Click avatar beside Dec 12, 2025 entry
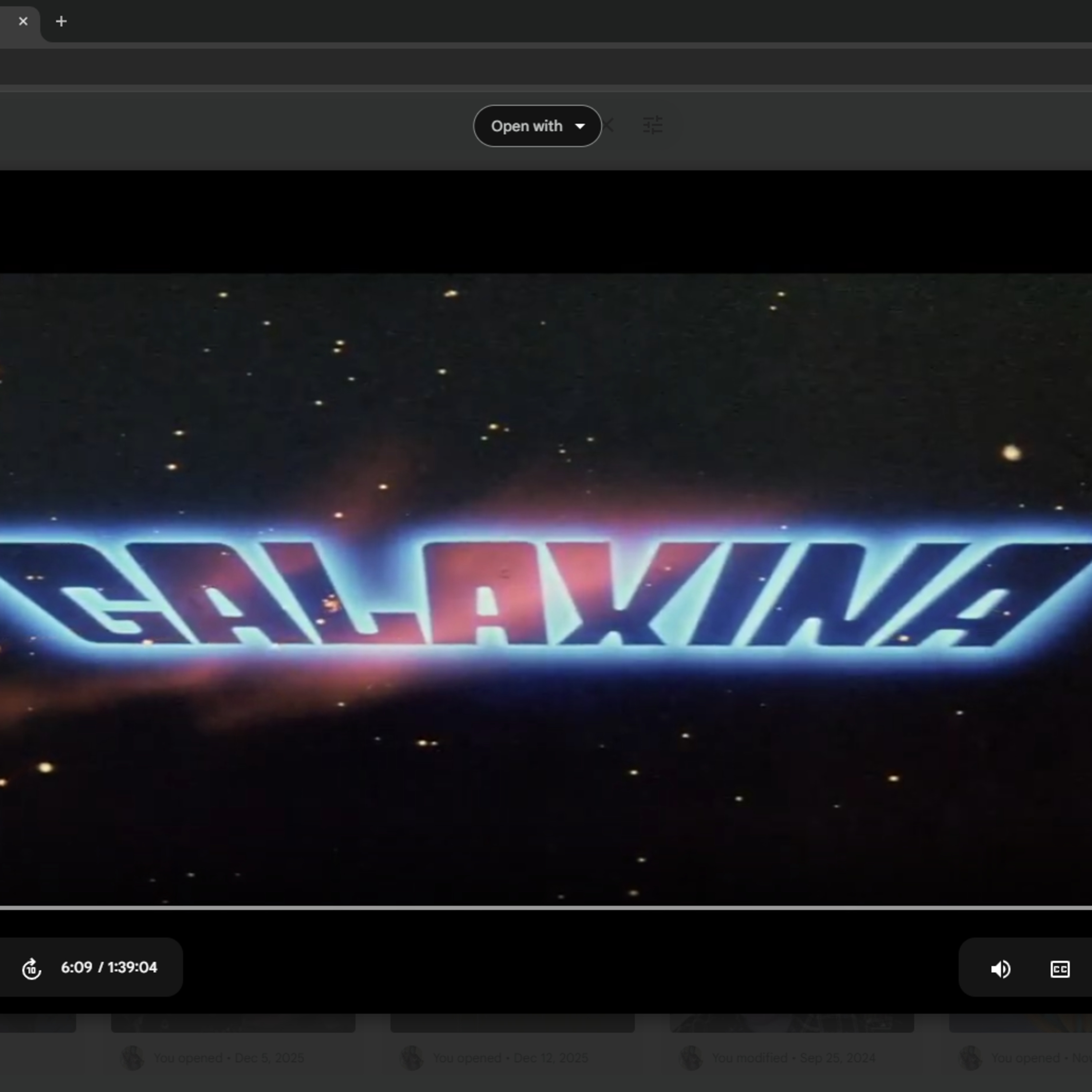This screenshot has width=1092, height=1092. pyautogui.click(x=412, y=1057)
